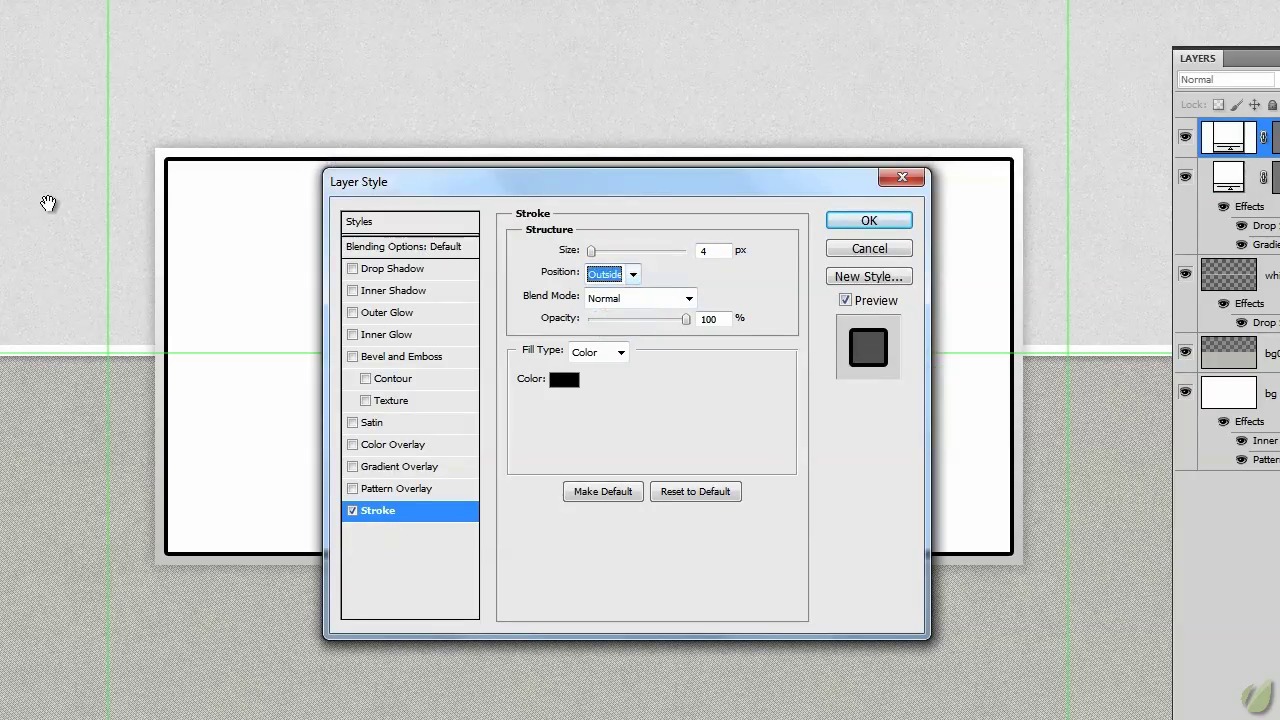Toggle Lock position move icon
The image size is (1280, 720).
(1254, 105)
